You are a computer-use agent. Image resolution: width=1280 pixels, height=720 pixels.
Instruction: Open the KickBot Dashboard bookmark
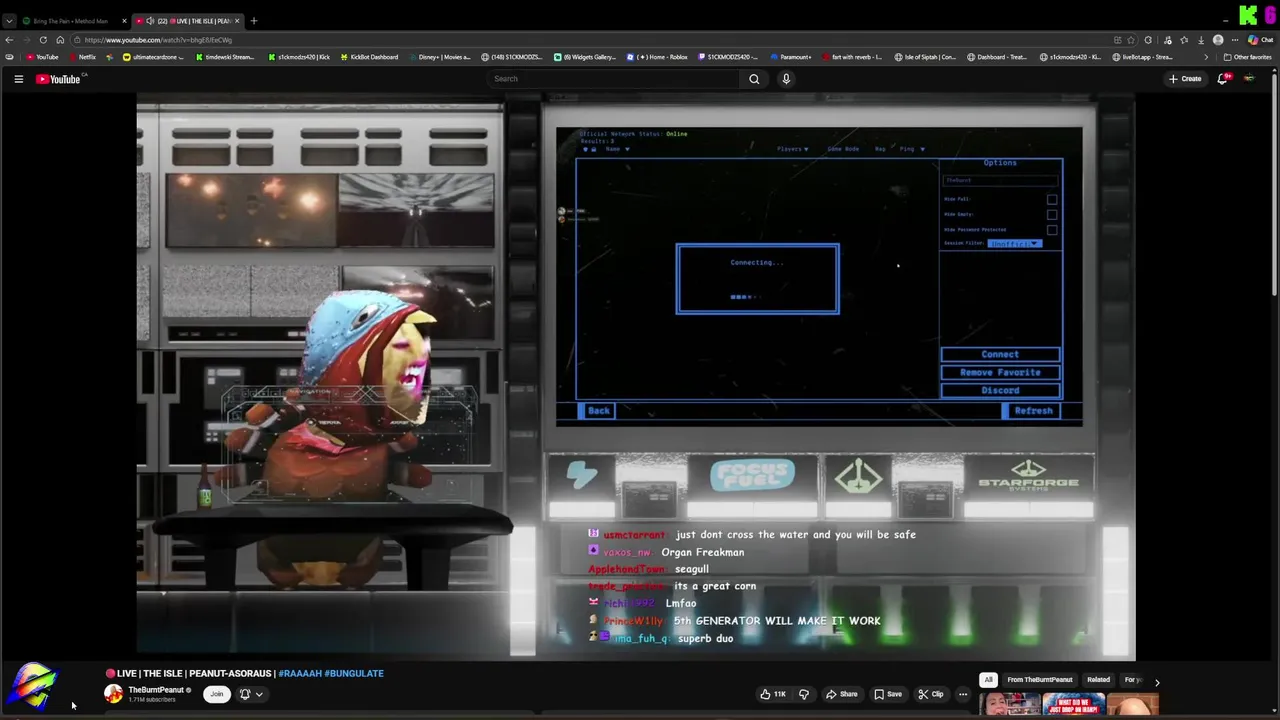point(369,57)
